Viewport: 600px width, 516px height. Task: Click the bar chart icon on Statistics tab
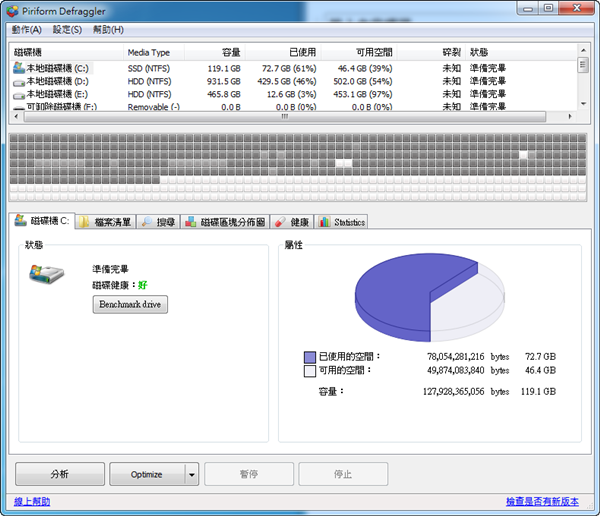[x=324, y=222]
